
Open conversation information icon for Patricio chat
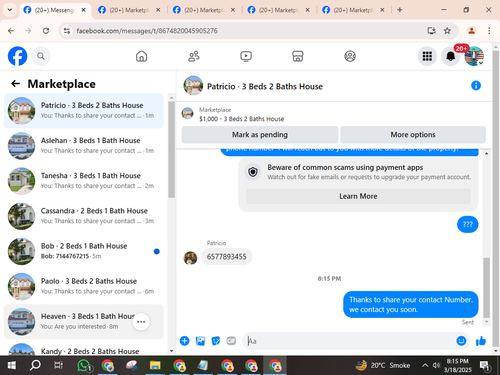coord(476,86)
